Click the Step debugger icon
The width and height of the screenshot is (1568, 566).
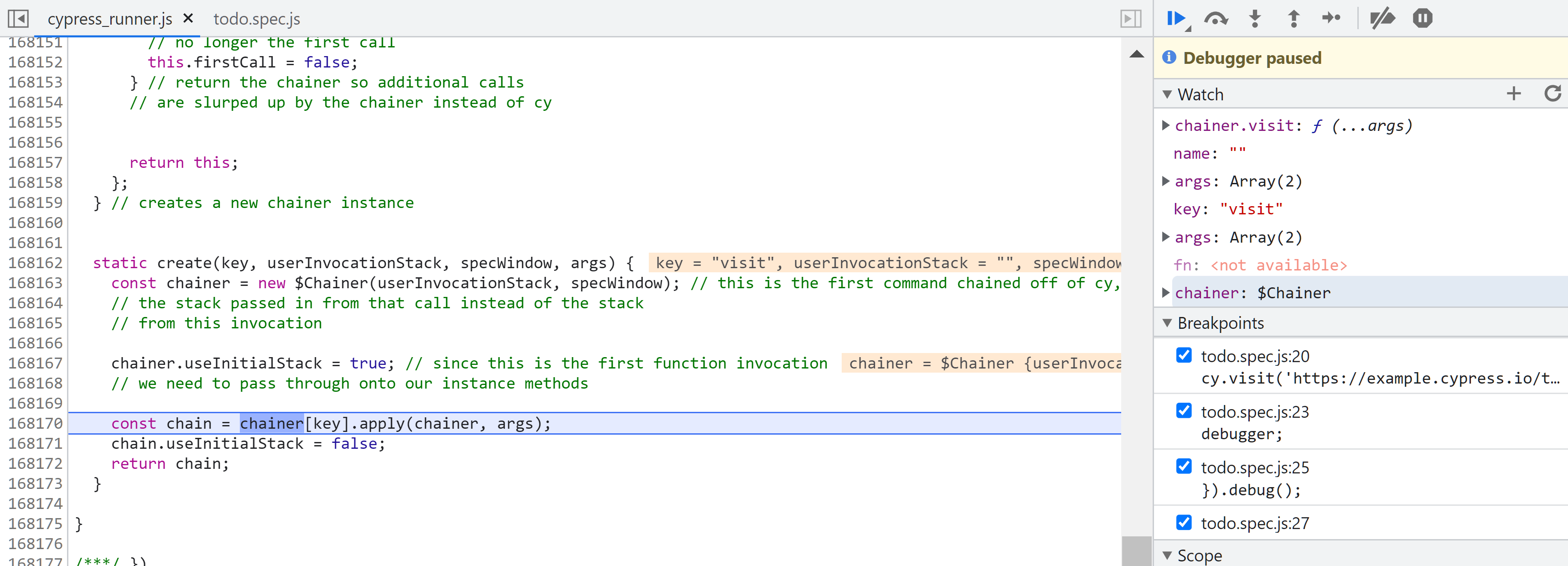click(x=1331, y=19)
